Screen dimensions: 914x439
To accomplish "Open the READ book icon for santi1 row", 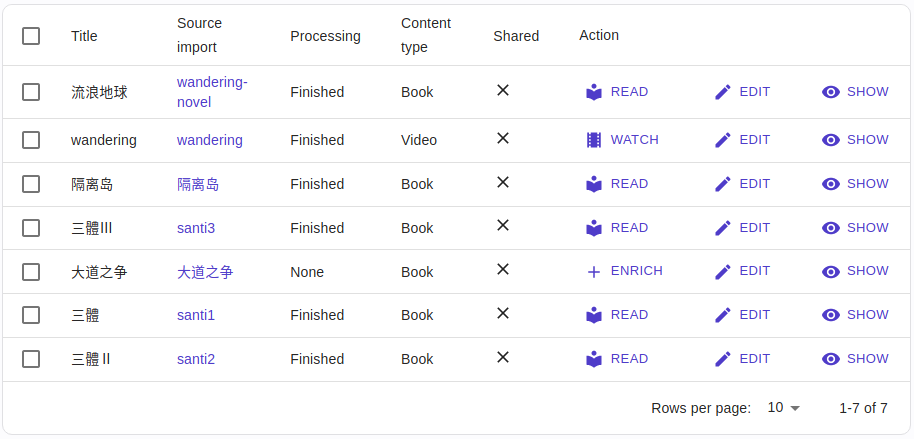I will [x=594, y=315].
